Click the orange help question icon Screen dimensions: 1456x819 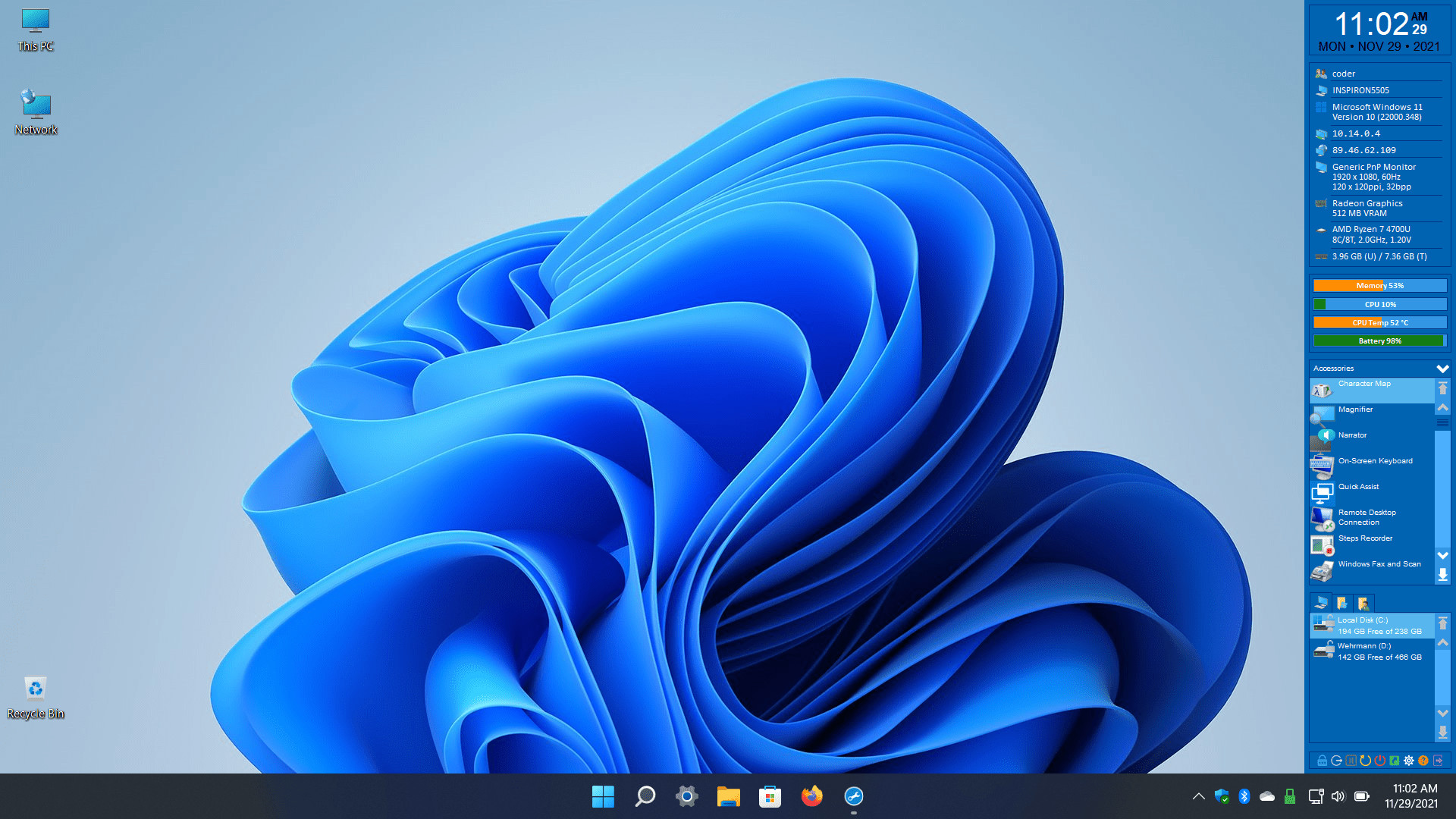pyautogui.click(x=1423, y=761)
